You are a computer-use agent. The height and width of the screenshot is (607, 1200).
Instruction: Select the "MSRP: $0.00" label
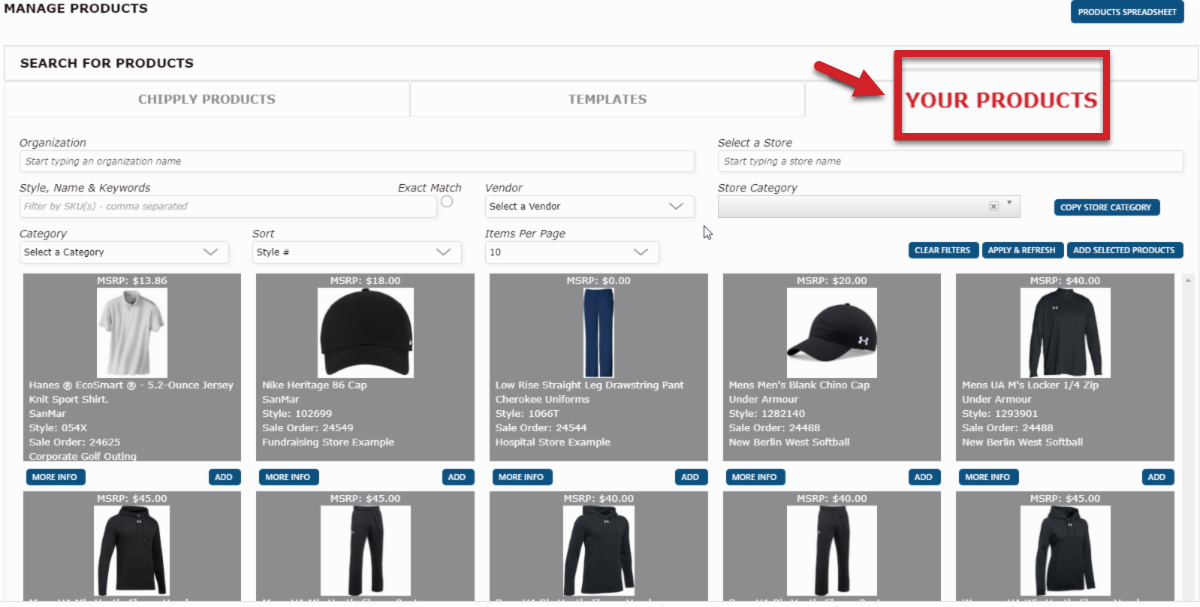point(598,281)
